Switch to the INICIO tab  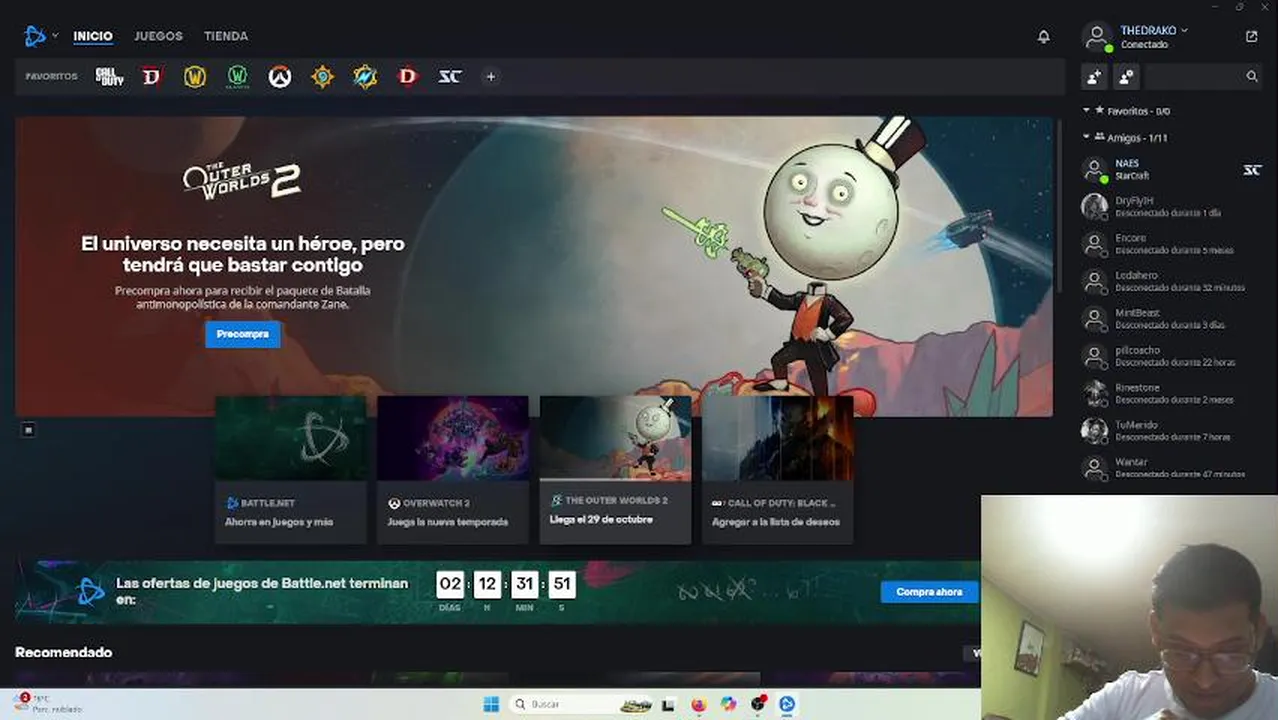point(93,36)
